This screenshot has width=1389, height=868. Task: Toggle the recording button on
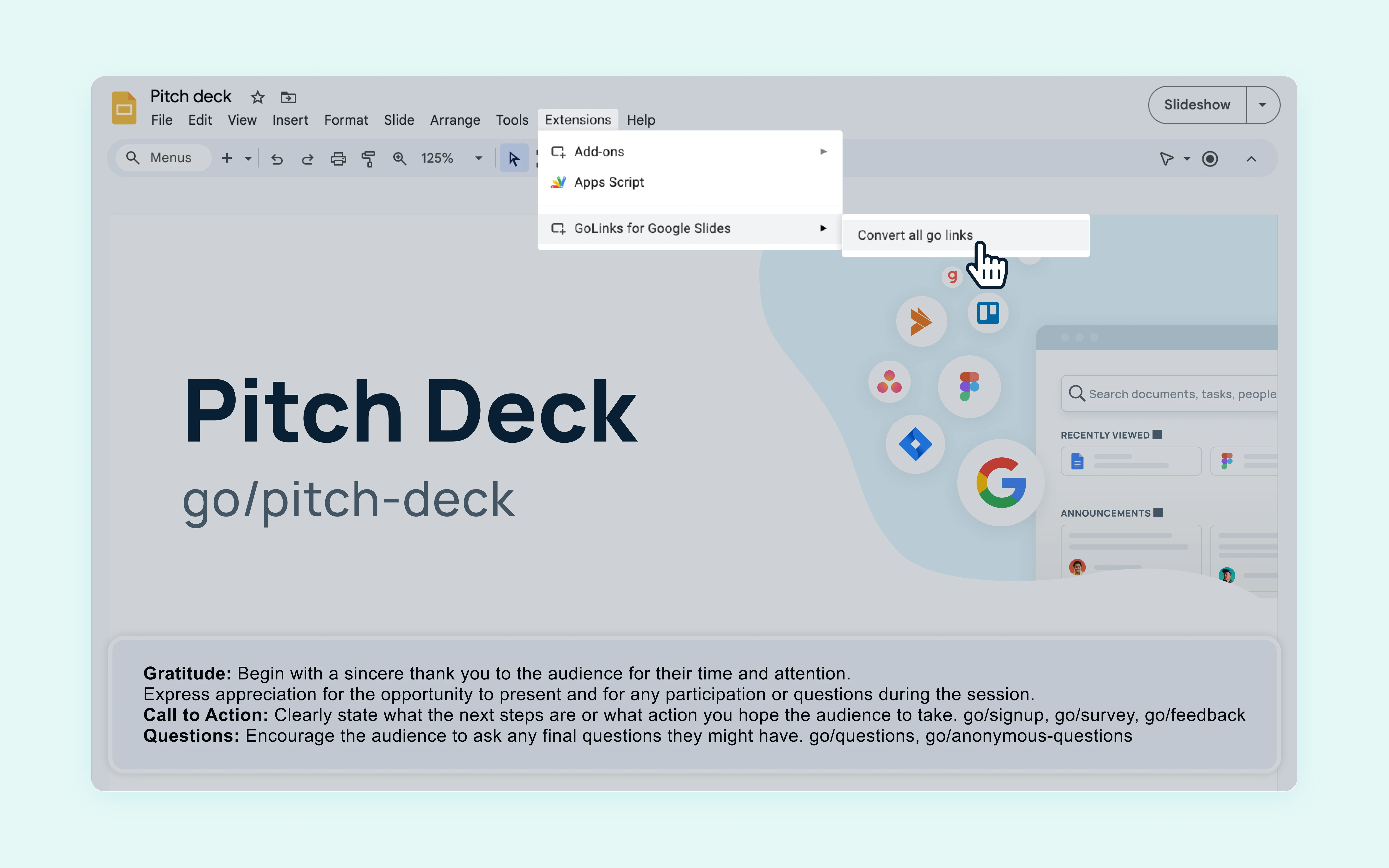(1210, 159)
